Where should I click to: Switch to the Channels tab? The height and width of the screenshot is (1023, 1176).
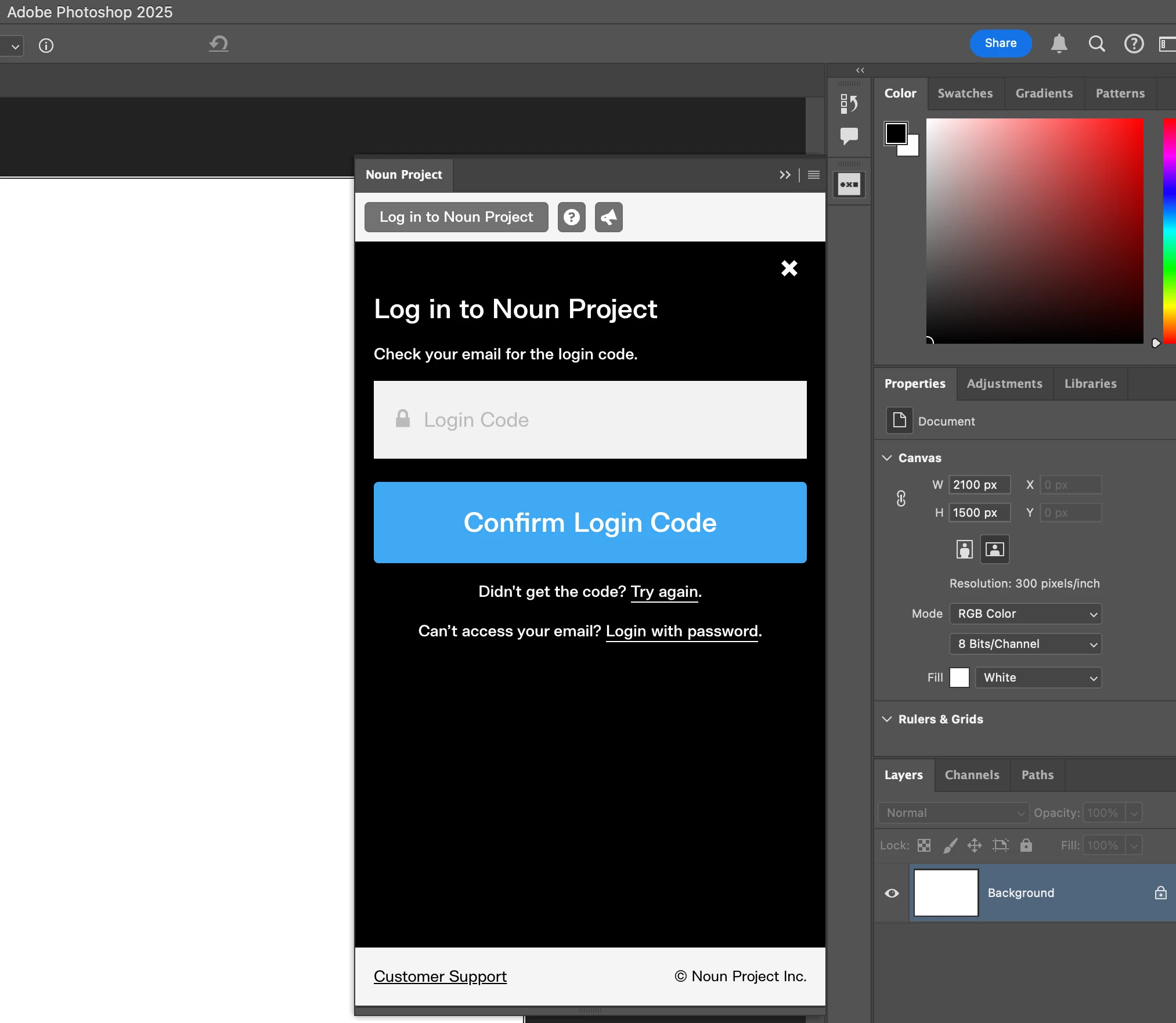click(972, 775)
